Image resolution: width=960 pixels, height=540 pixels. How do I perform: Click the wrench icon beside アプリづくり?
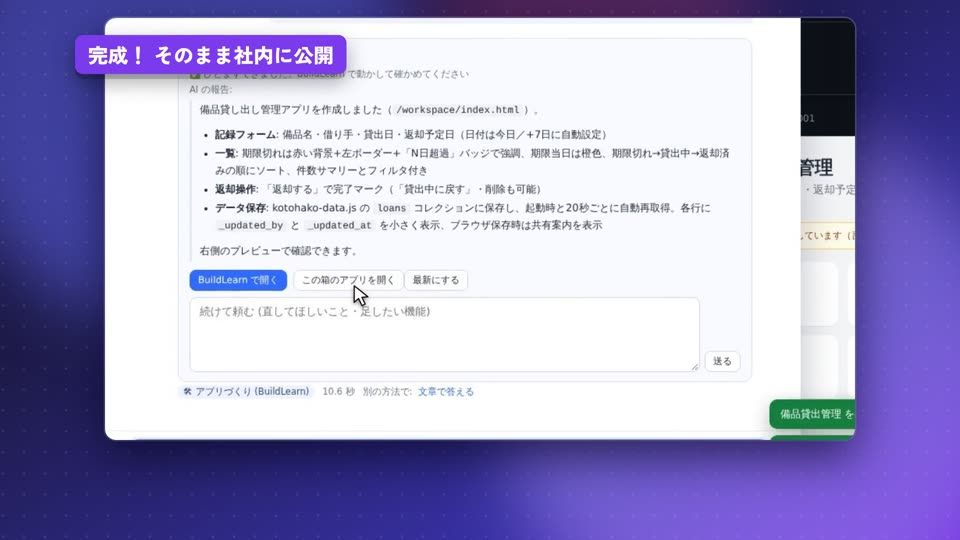[187, 391]
